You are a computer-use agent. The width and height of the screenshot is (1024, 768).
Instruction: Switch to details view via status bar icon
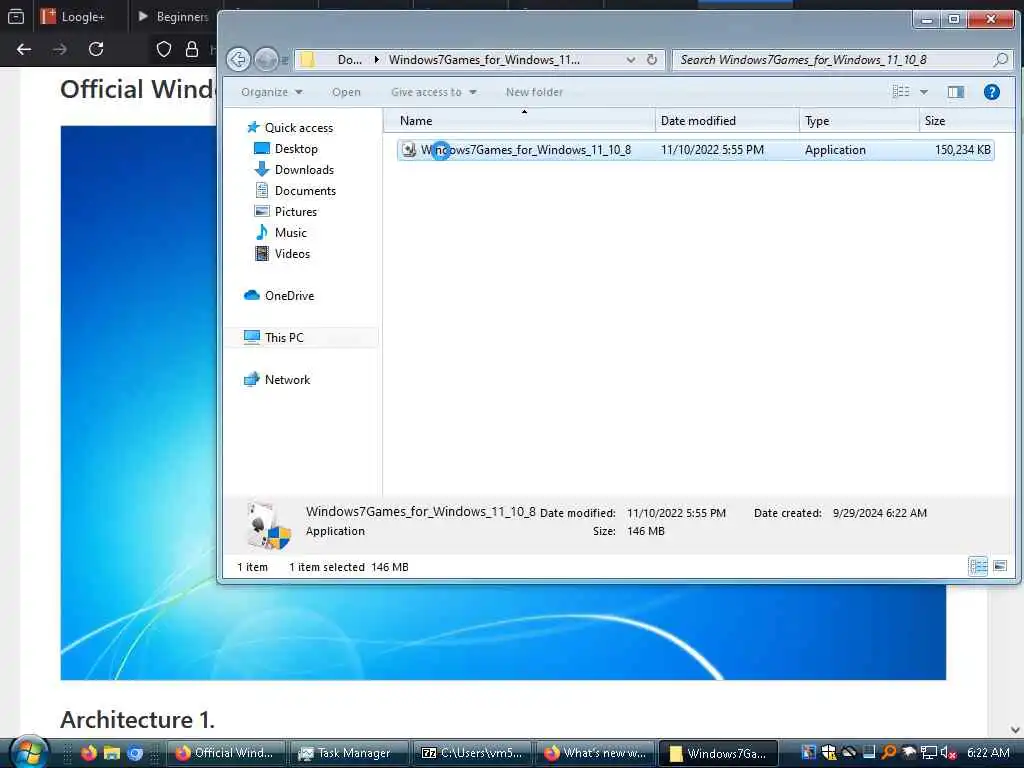[978, 566]
